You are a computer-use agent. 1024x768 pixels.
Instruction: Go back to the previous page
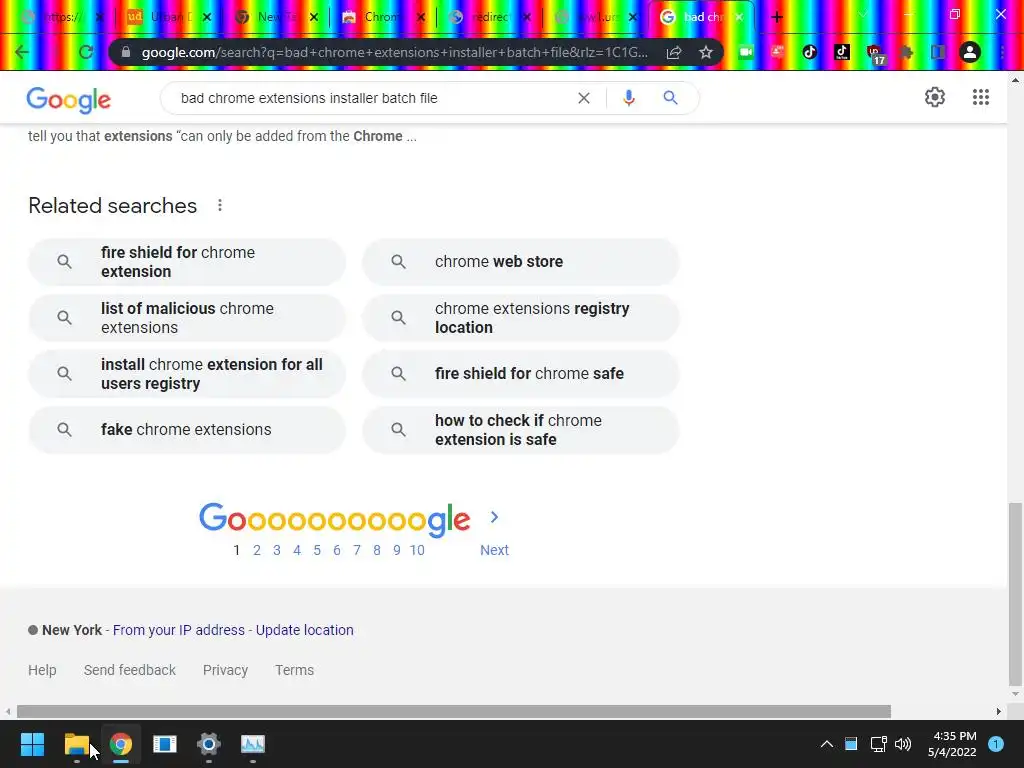pyautogui.click(x=22, y=52)
